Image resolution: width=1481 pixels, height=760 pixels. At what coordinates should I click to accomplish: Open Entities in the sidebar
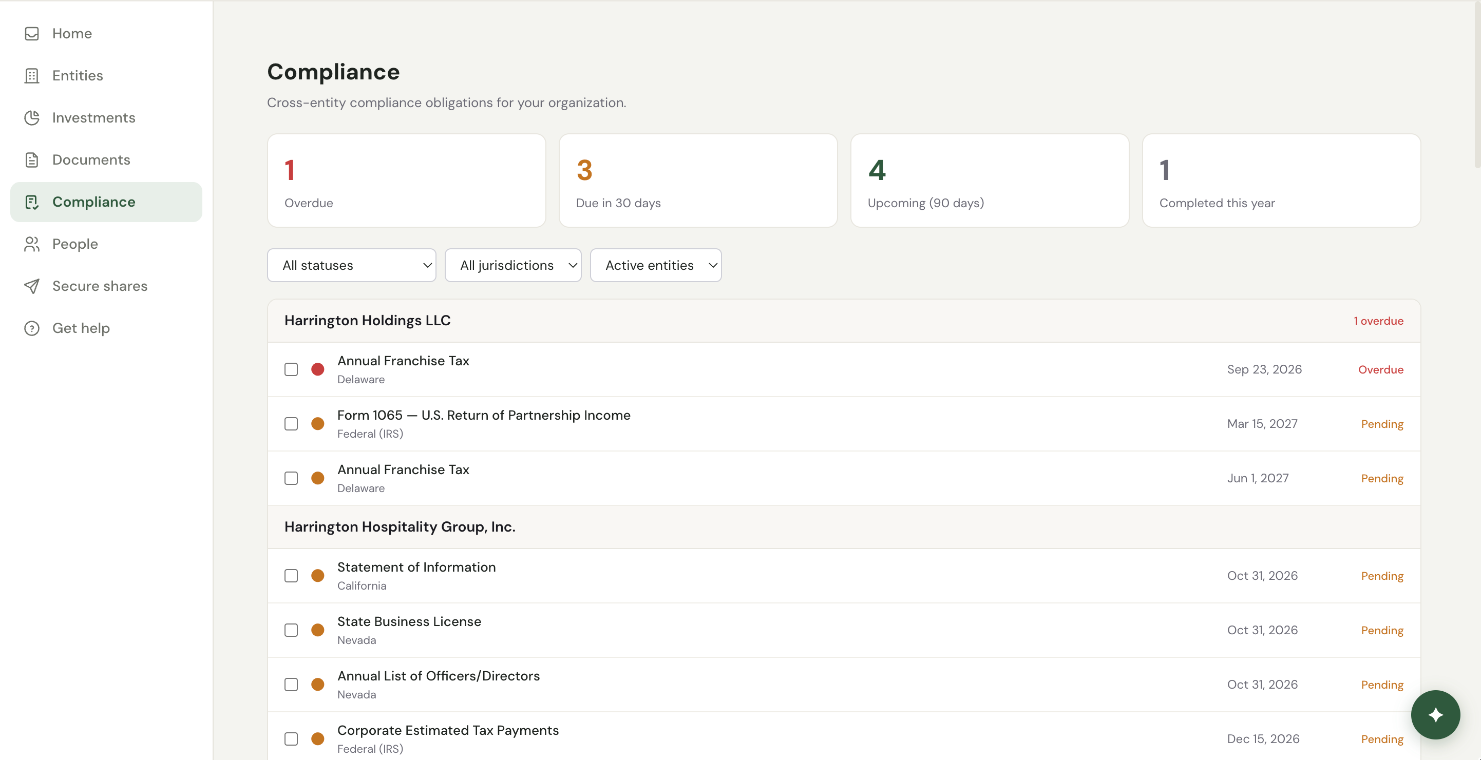tap(106, 76)
